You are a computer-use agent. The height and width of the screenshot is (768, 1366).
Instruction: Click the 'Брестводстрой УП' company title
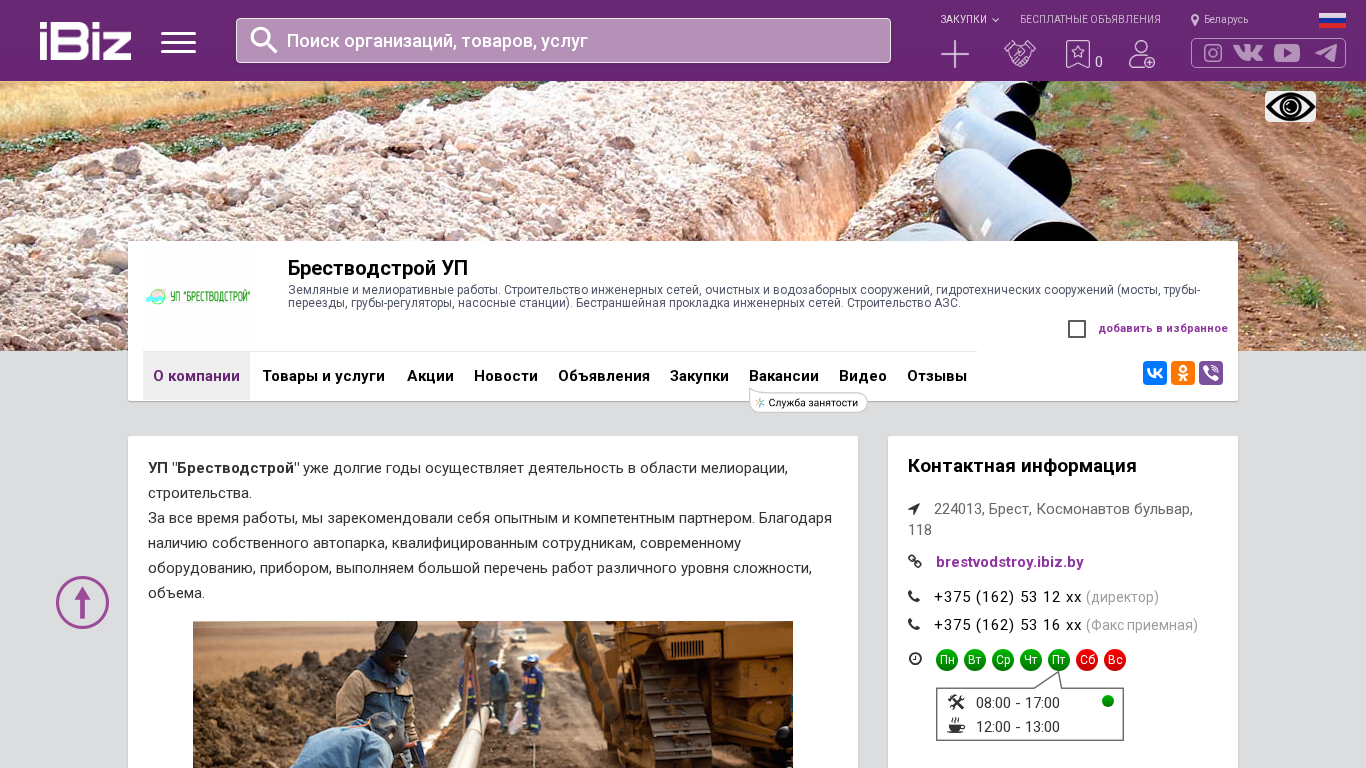tap(378, 268)
